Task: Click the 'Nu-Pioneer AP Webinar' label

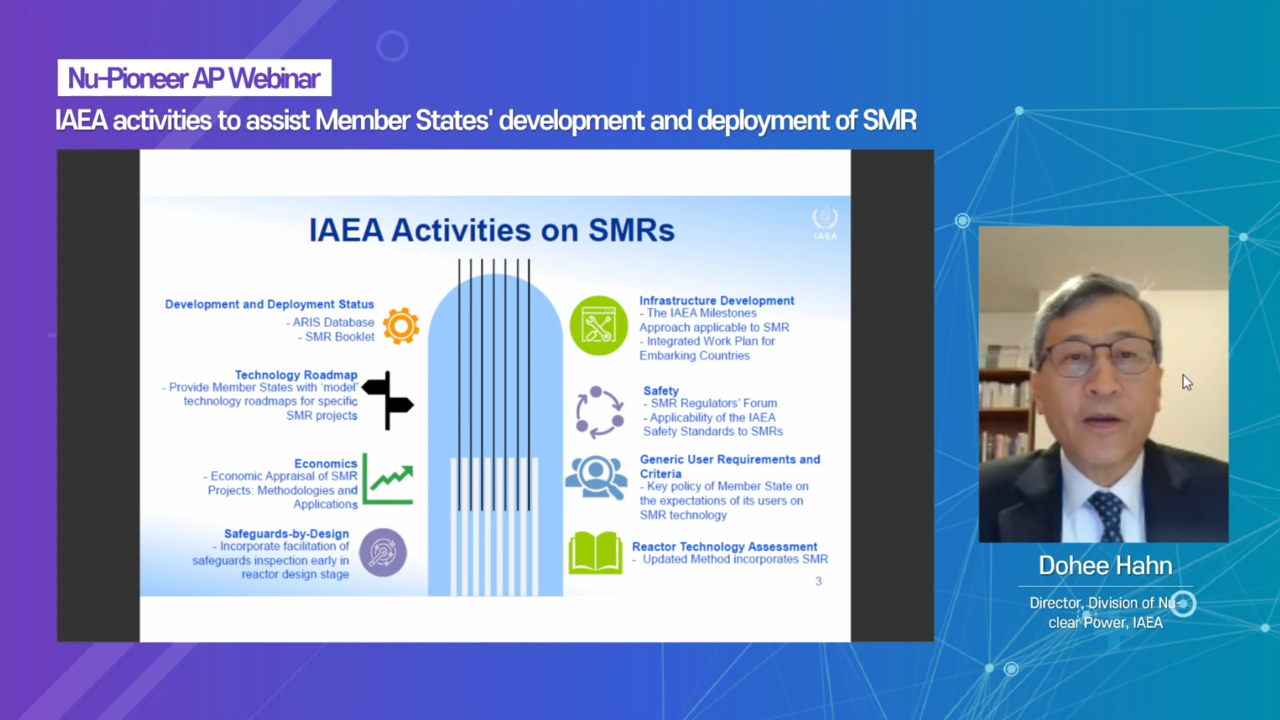Action: pyautogui.click(x=194, y=78)
